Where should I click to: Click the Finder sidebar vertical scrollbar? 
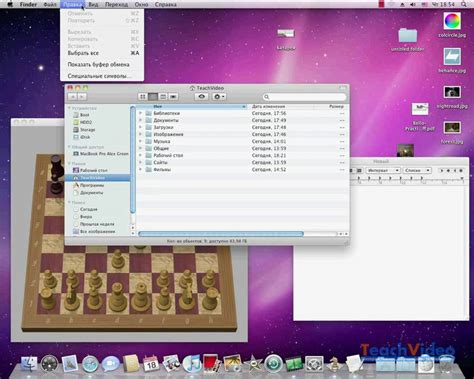click(x=133, y=160)
